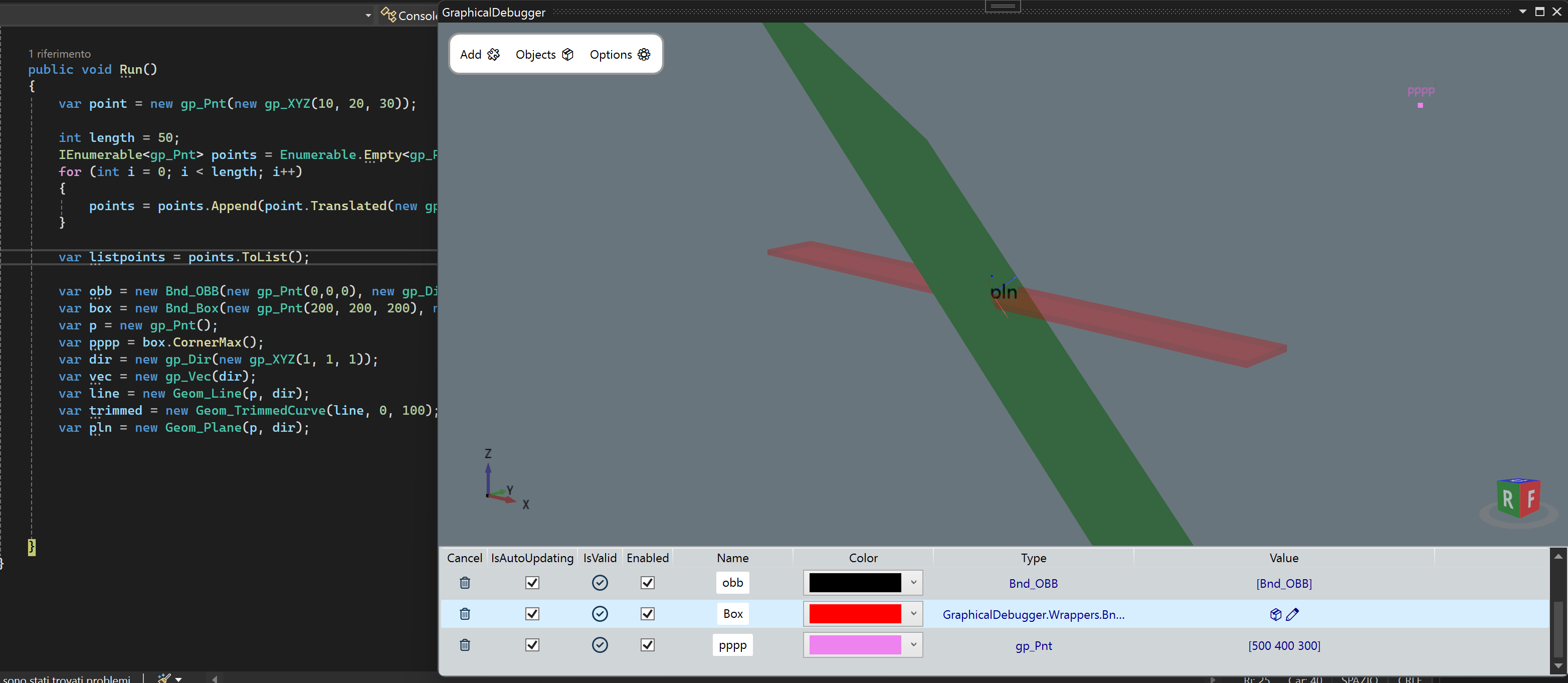Open color dropdown for obb row

pos(913,583)
